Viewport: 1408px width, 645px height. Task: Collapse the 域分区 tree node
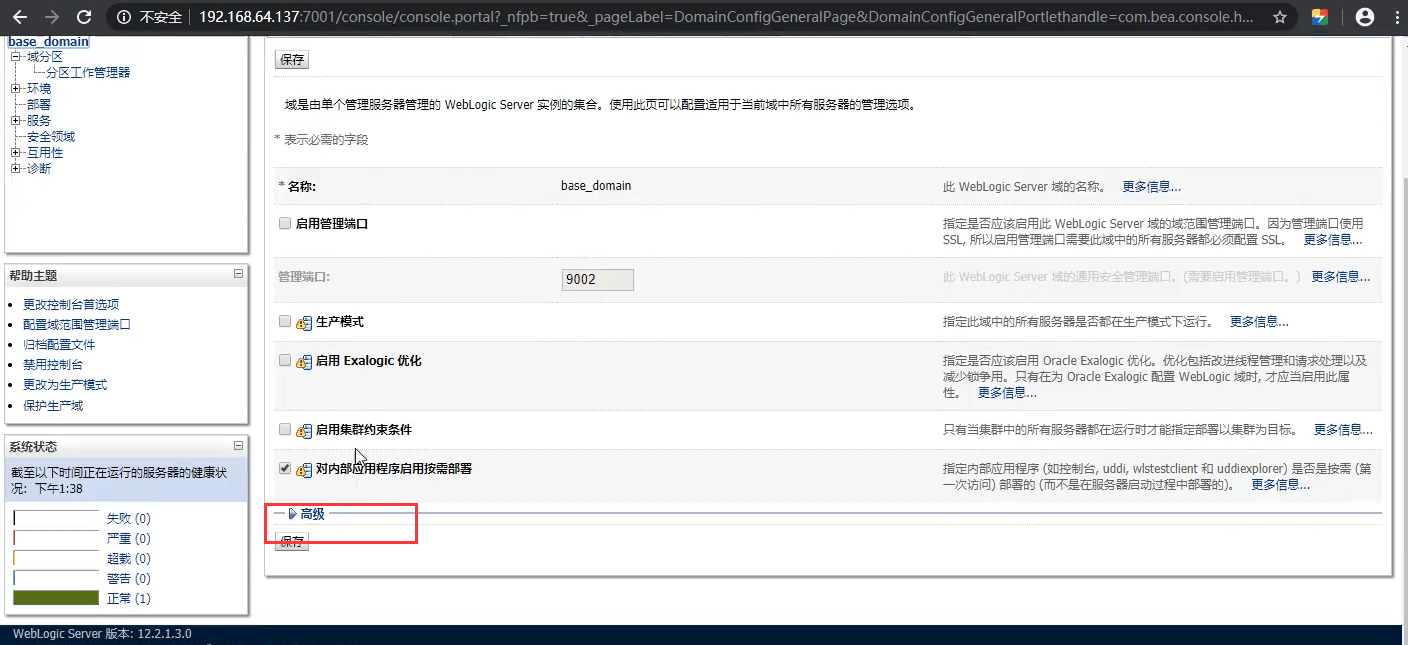pyautogui.click(x=15, y=57)
